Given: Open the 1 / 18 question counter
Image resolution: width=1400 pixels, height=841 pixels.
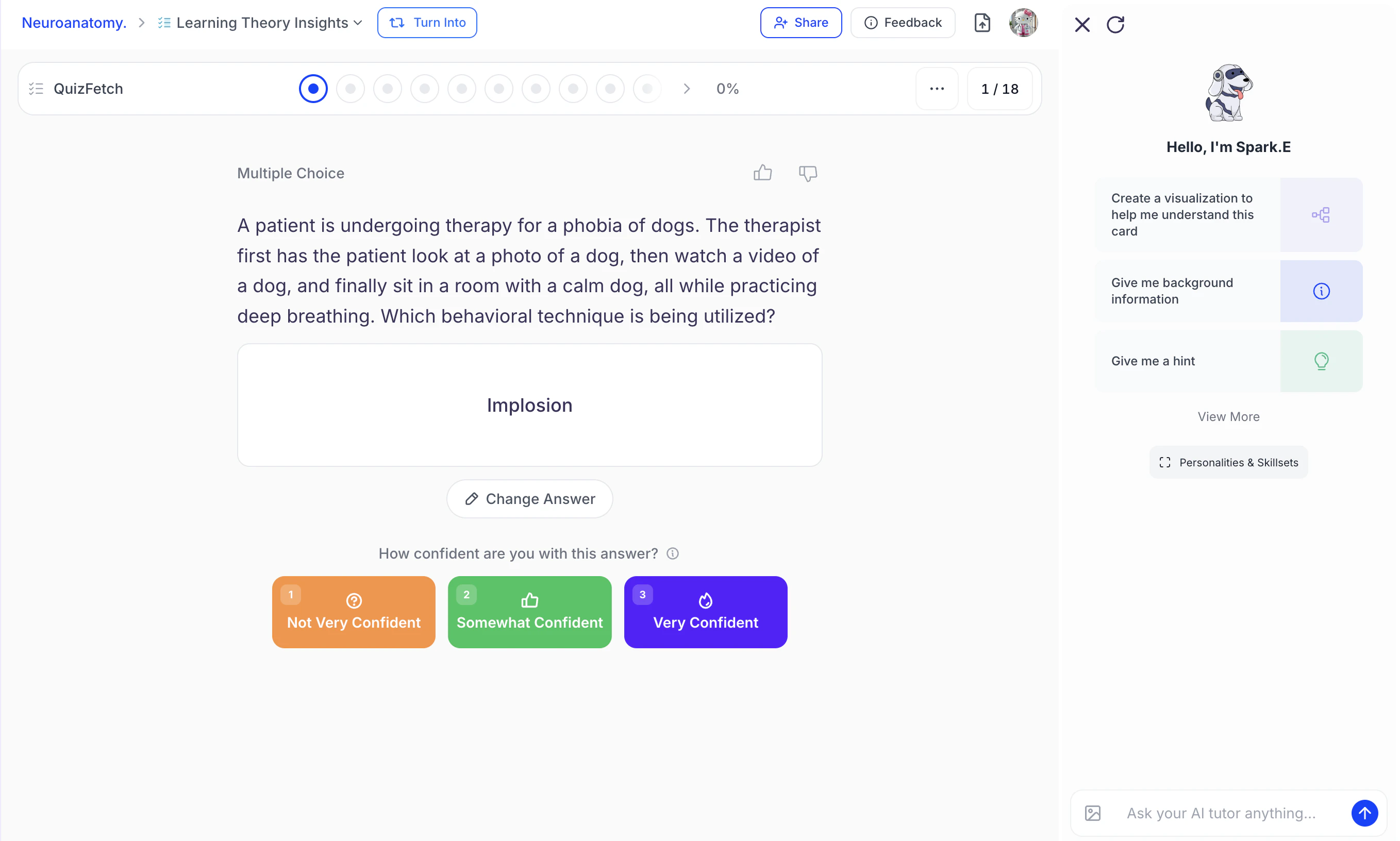Looking at the screenshot, I should click(x=999, y=89).
